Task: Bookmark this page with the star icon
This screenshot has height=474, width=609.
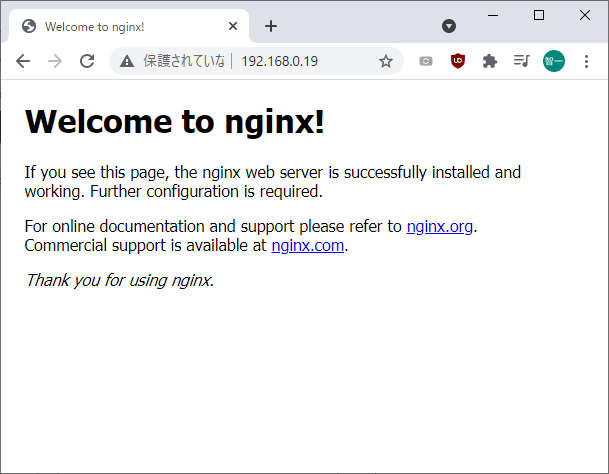Action: (386, 61)
